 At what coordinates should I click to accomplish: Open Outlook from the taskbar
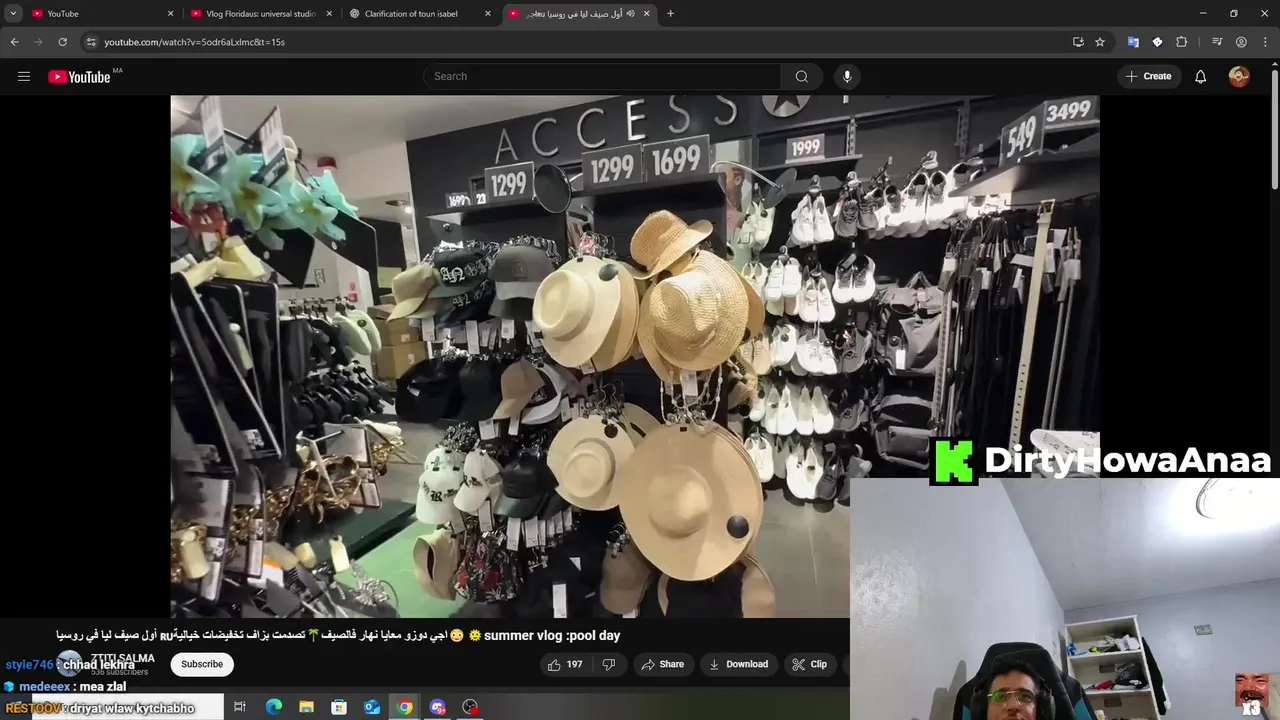pos(372,707)
